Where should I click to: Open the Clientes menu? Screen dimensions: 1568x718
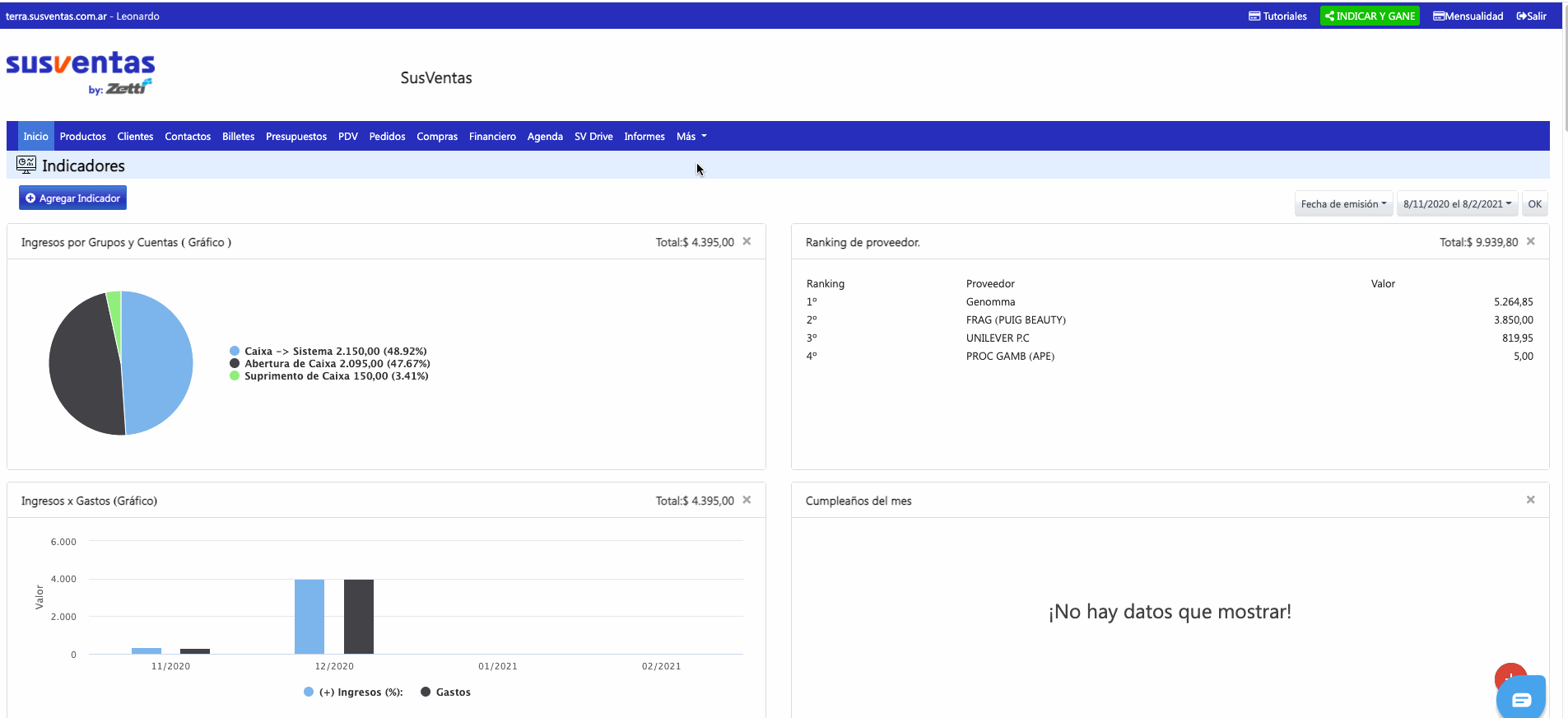tap(135, 137)
